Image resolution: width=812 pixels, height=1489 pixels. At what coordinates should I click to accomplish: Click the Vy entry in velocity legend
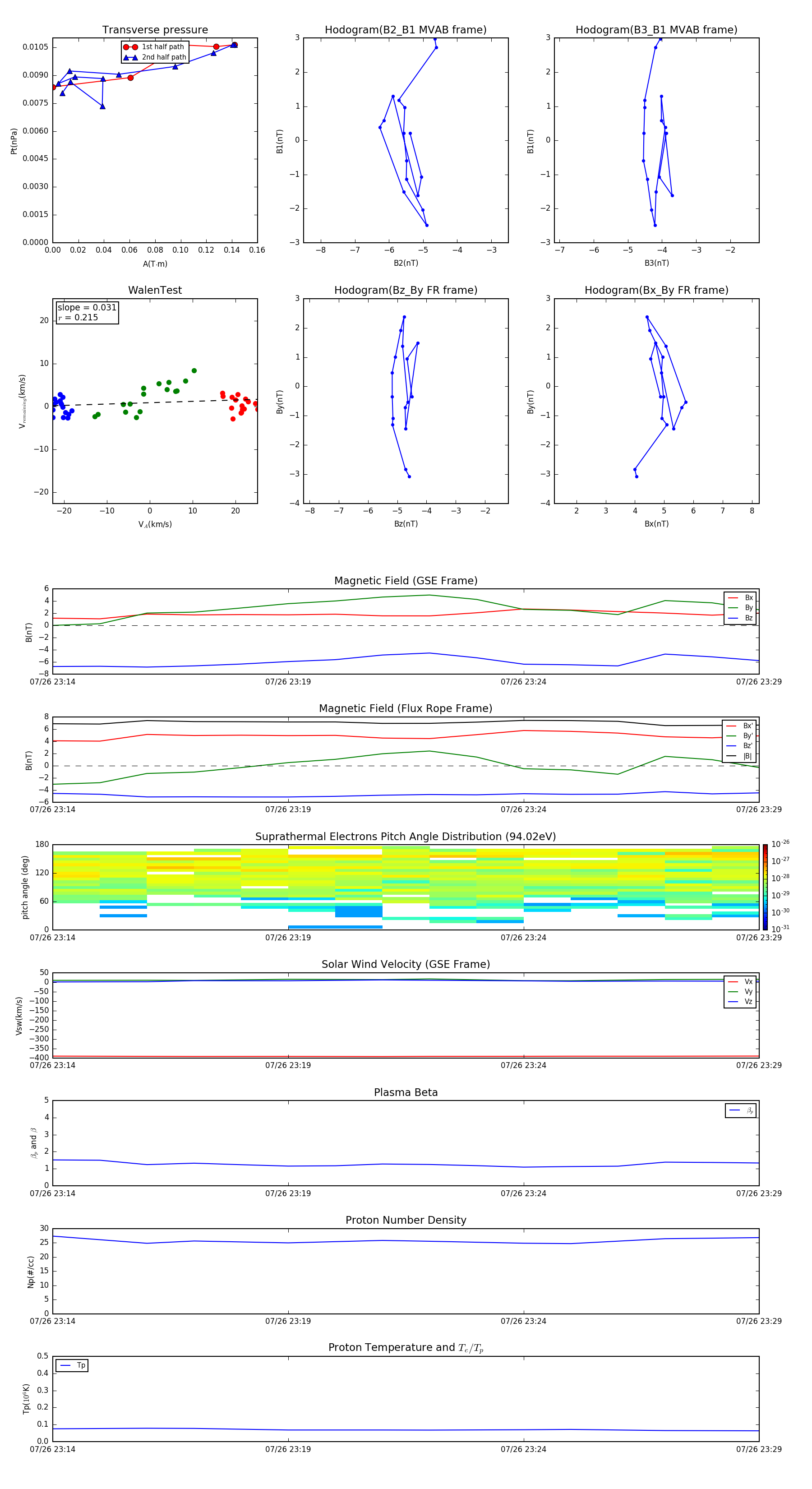click(x=740, y=992)
